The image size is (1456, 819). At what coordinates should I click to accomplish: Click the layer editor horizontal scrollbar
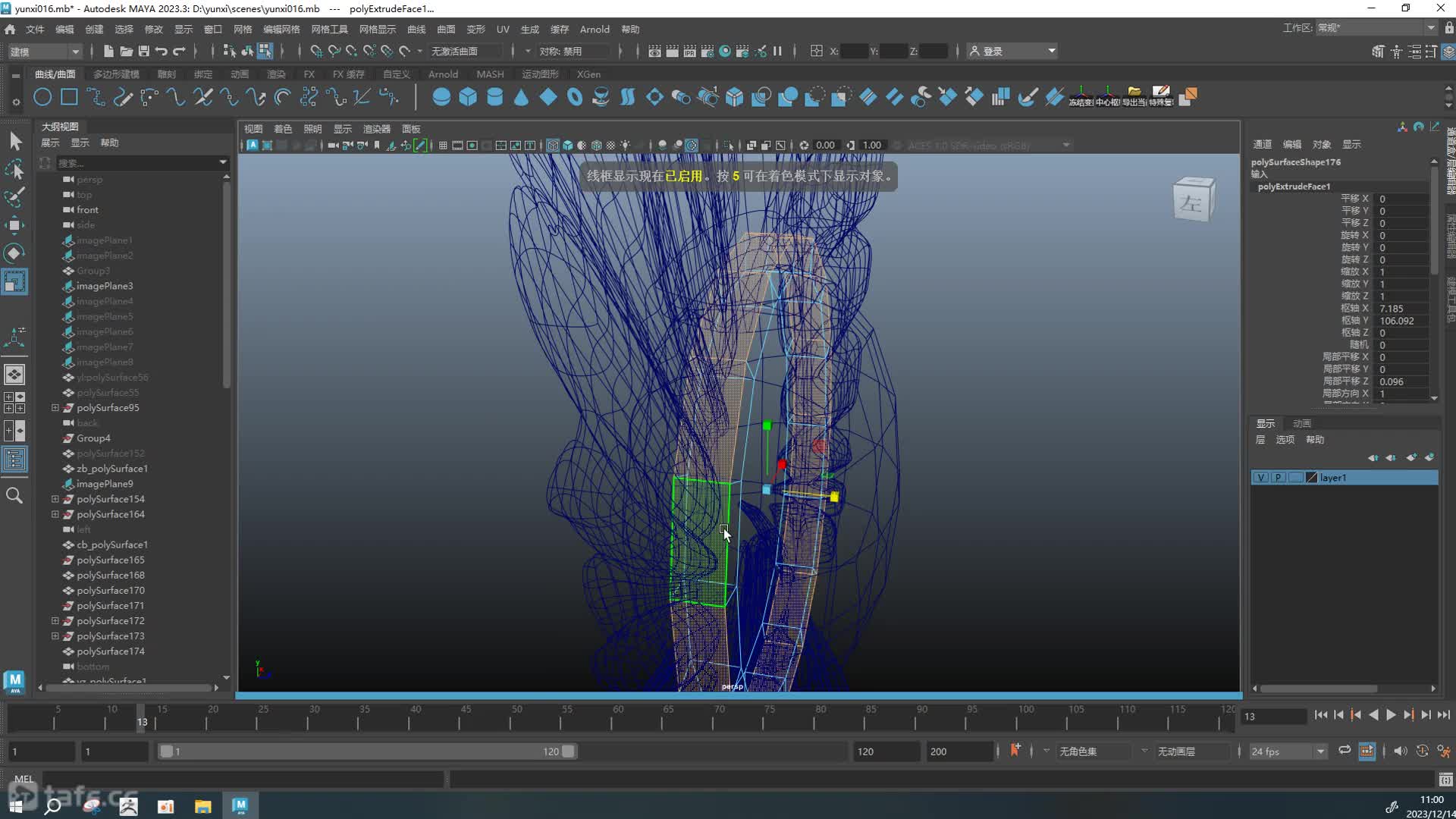(x=1319, y=689)
